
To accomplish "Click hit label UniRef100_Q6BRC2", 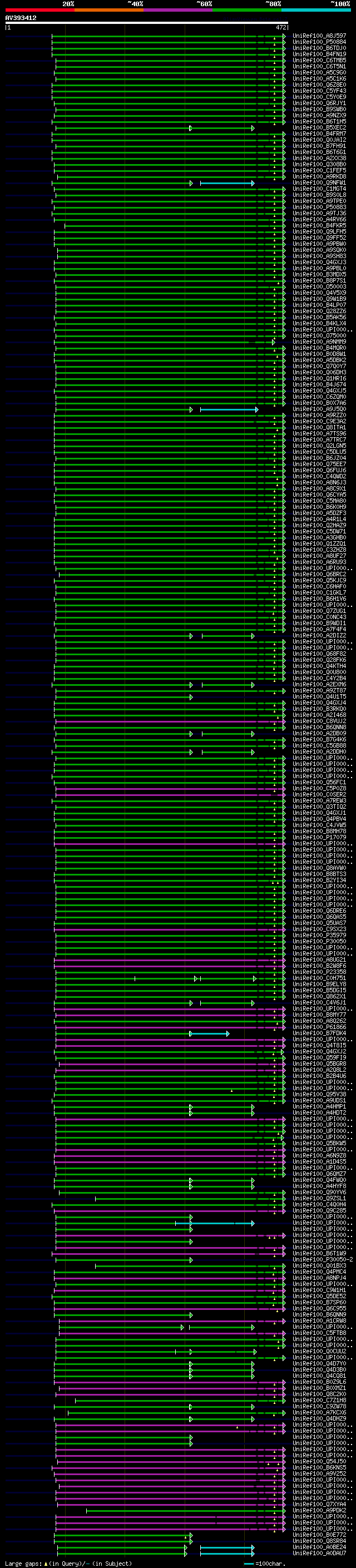I will (319, 574).
